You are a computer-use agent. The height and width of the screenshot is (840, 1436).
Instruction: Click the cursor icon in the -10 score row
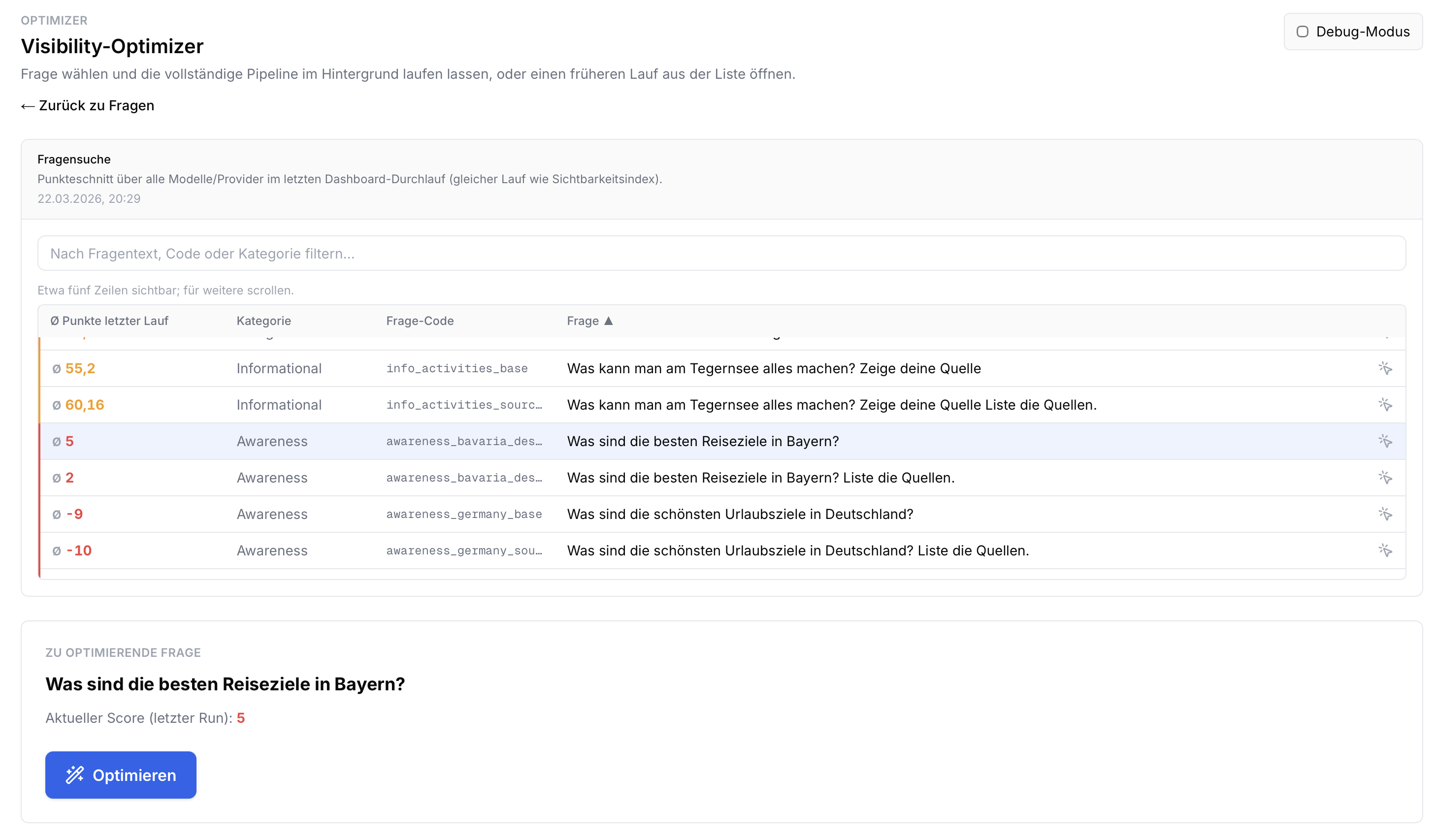pyautogui.click(x=1385, y=550)
